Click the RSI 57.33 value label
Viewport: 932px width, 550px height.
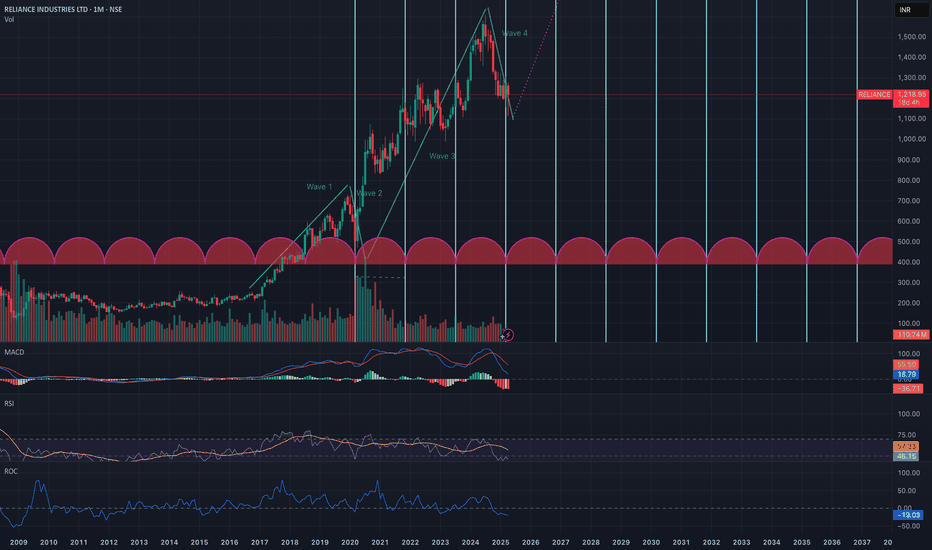906,446
